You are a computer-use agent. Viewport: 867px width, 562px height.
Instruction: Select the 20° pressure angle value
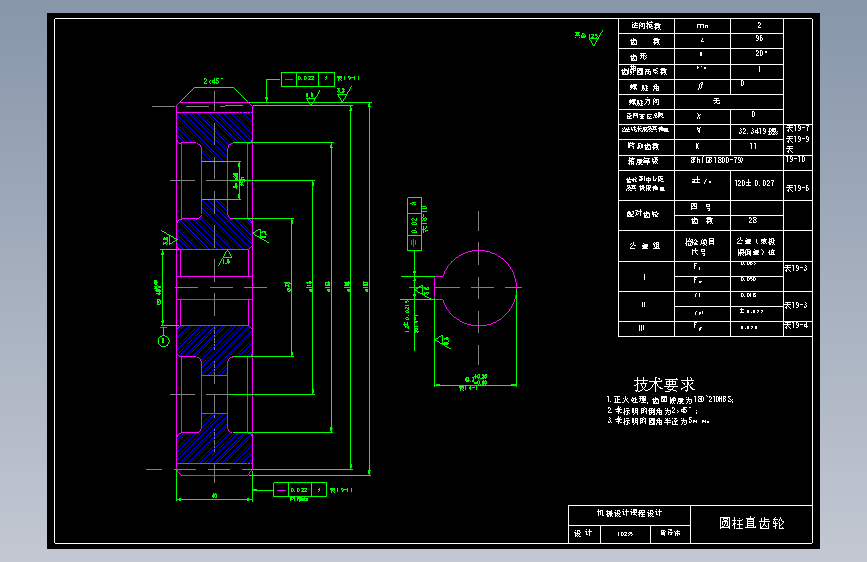[x=761, y=54]
